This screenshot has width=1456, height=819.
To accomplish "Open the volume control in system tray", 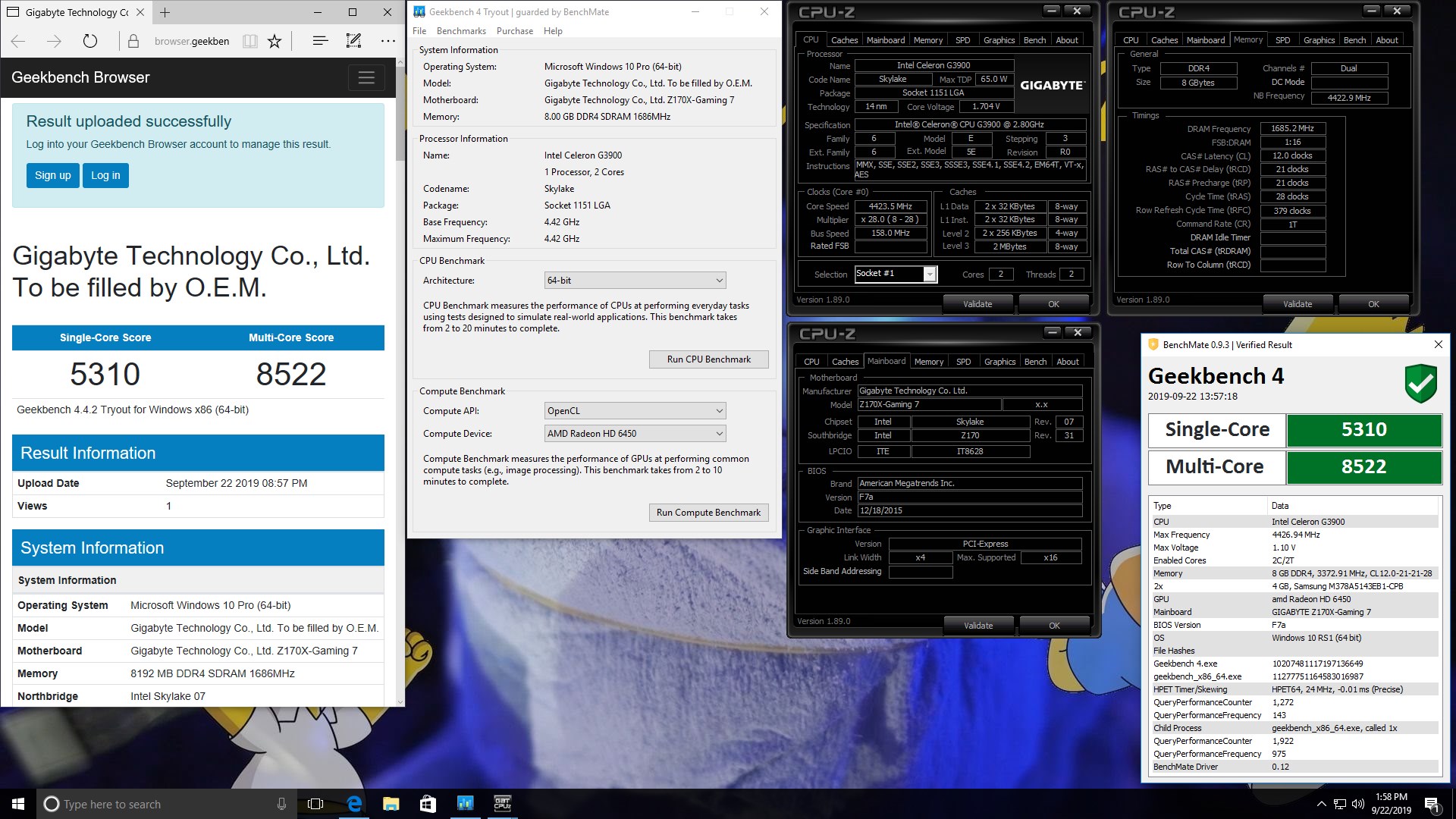I will click(x=1357, y=804).
